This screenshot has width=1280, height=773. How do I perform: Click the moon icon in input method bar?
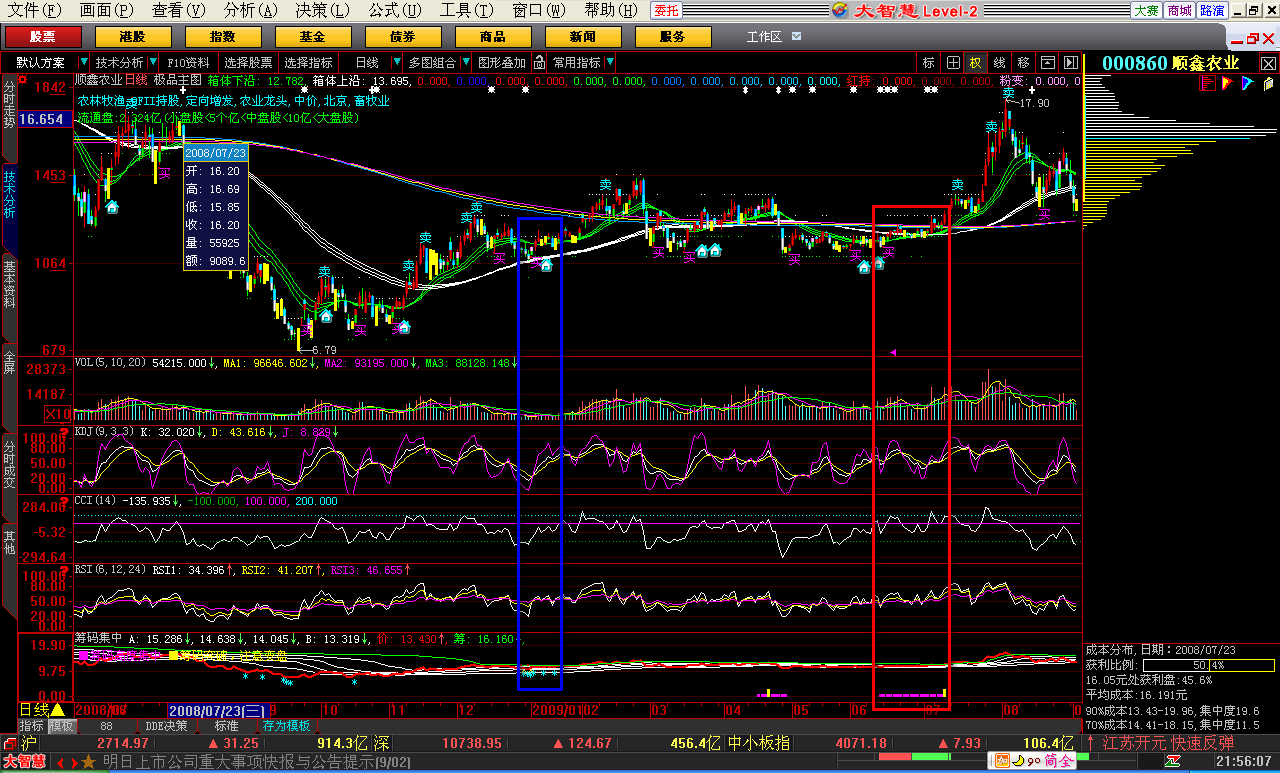(x=1016, y=761)
